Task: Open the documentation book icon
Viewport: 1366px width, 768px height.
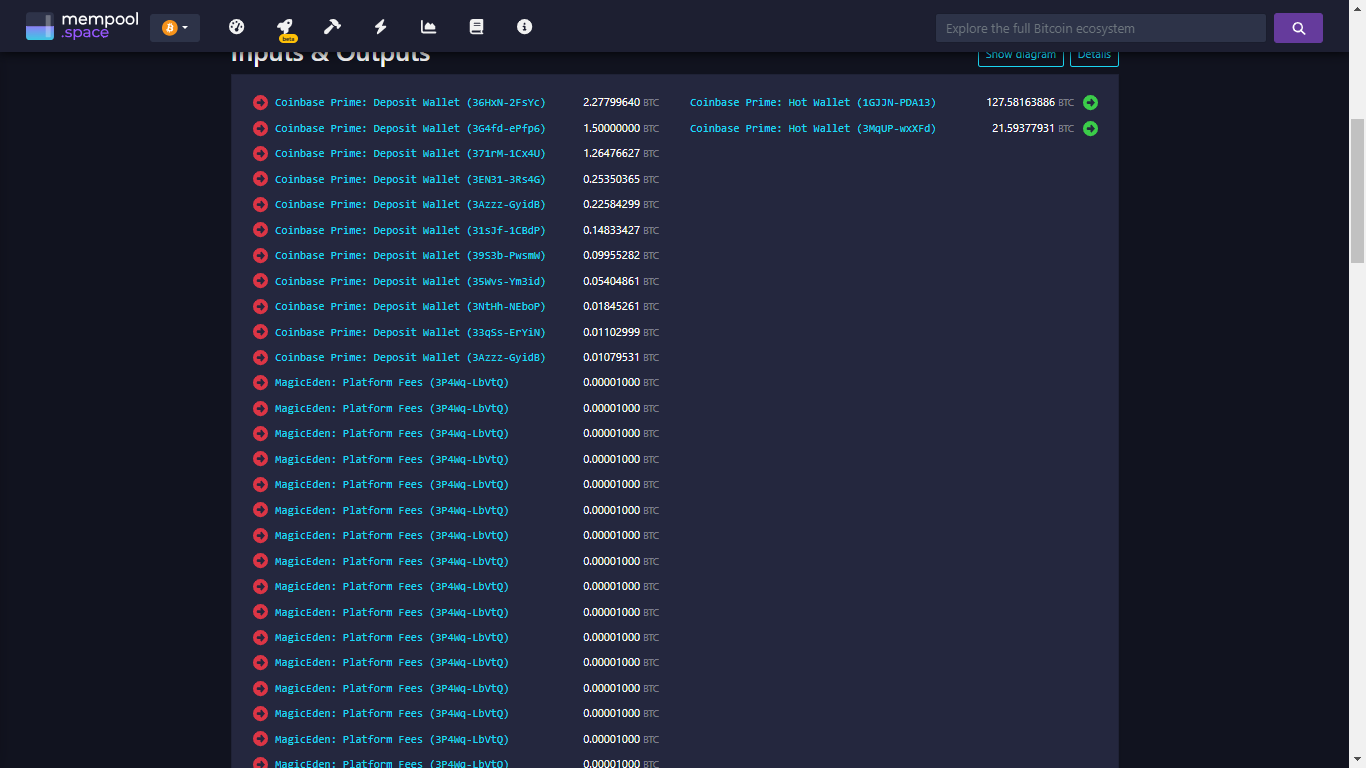Action: (x=476, y=27)
